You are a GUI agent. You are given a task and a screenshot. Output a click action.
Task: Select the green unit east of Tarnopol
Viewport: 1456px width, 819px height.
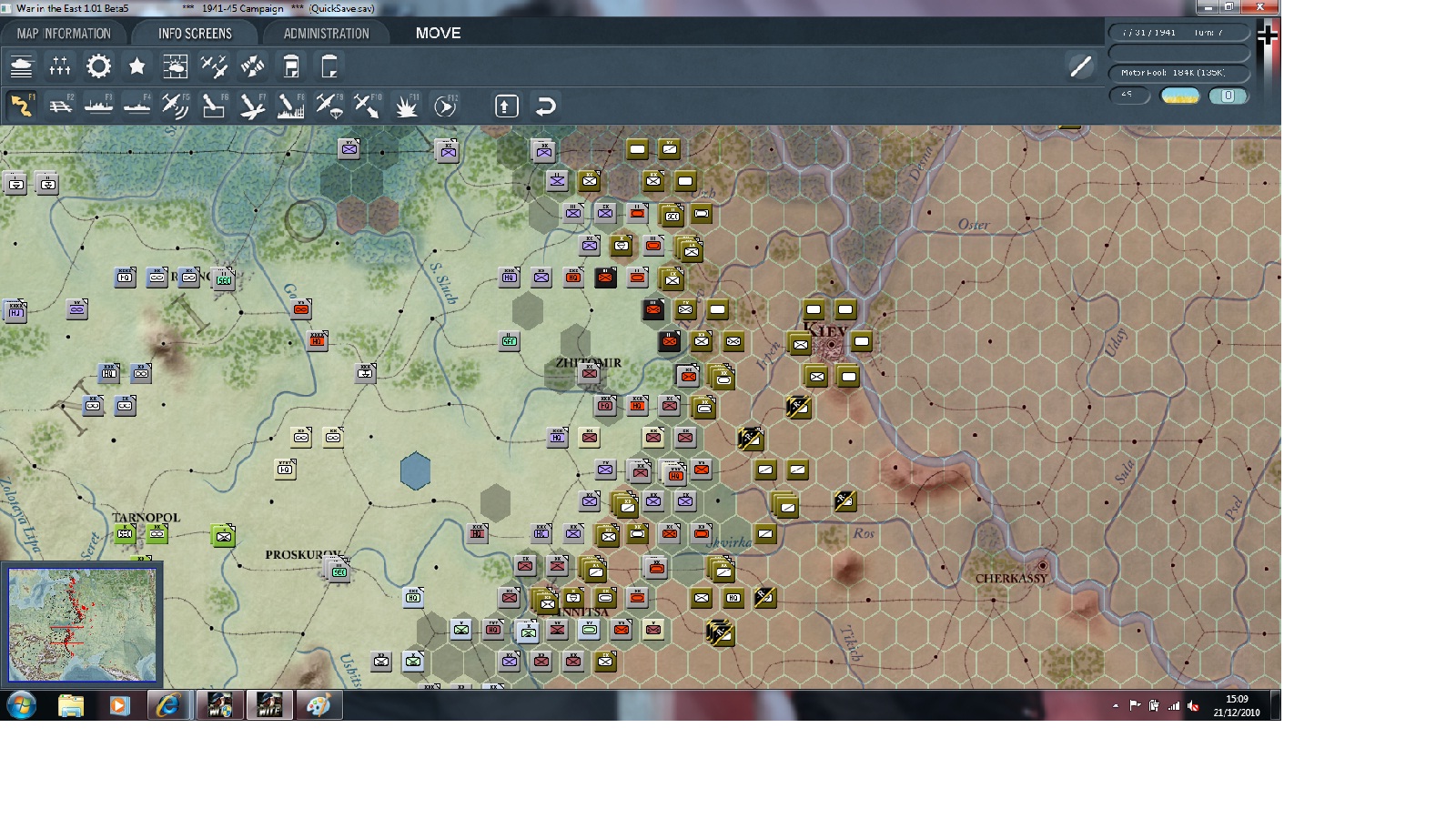click(223, 536)
